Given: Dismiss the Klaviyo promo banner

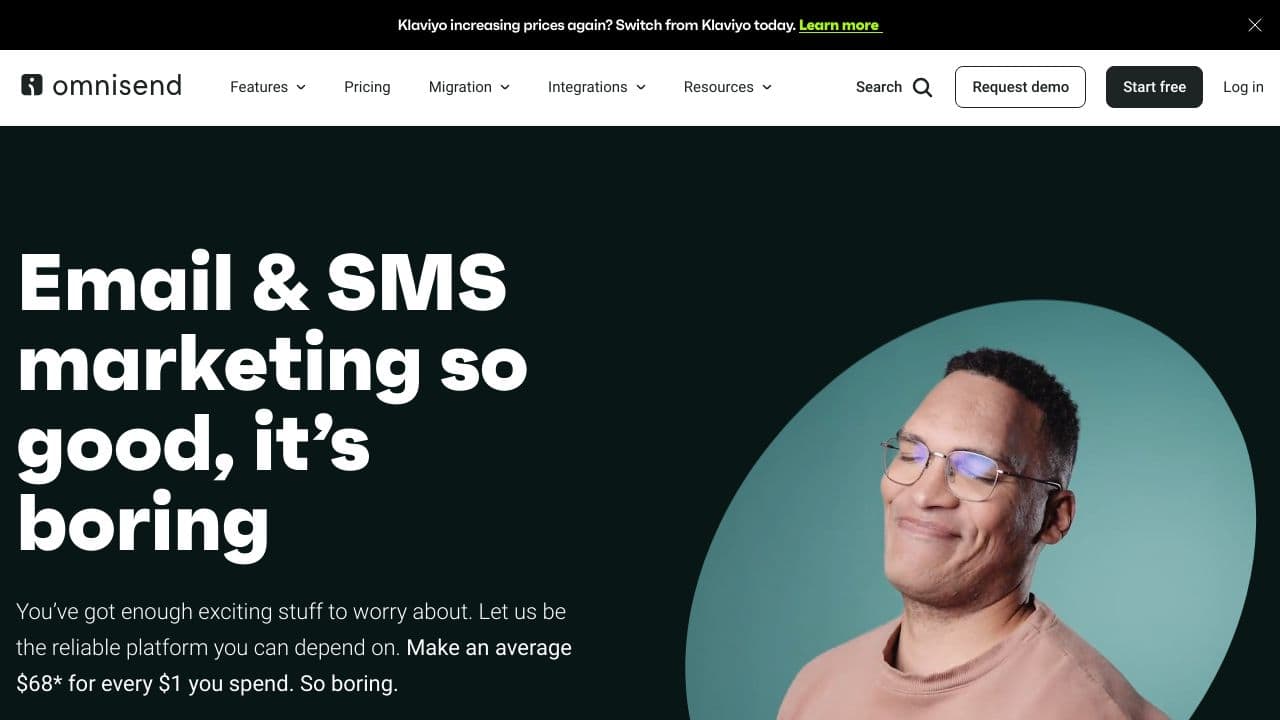Looking at the screenshot, I should click(1255, 25).
